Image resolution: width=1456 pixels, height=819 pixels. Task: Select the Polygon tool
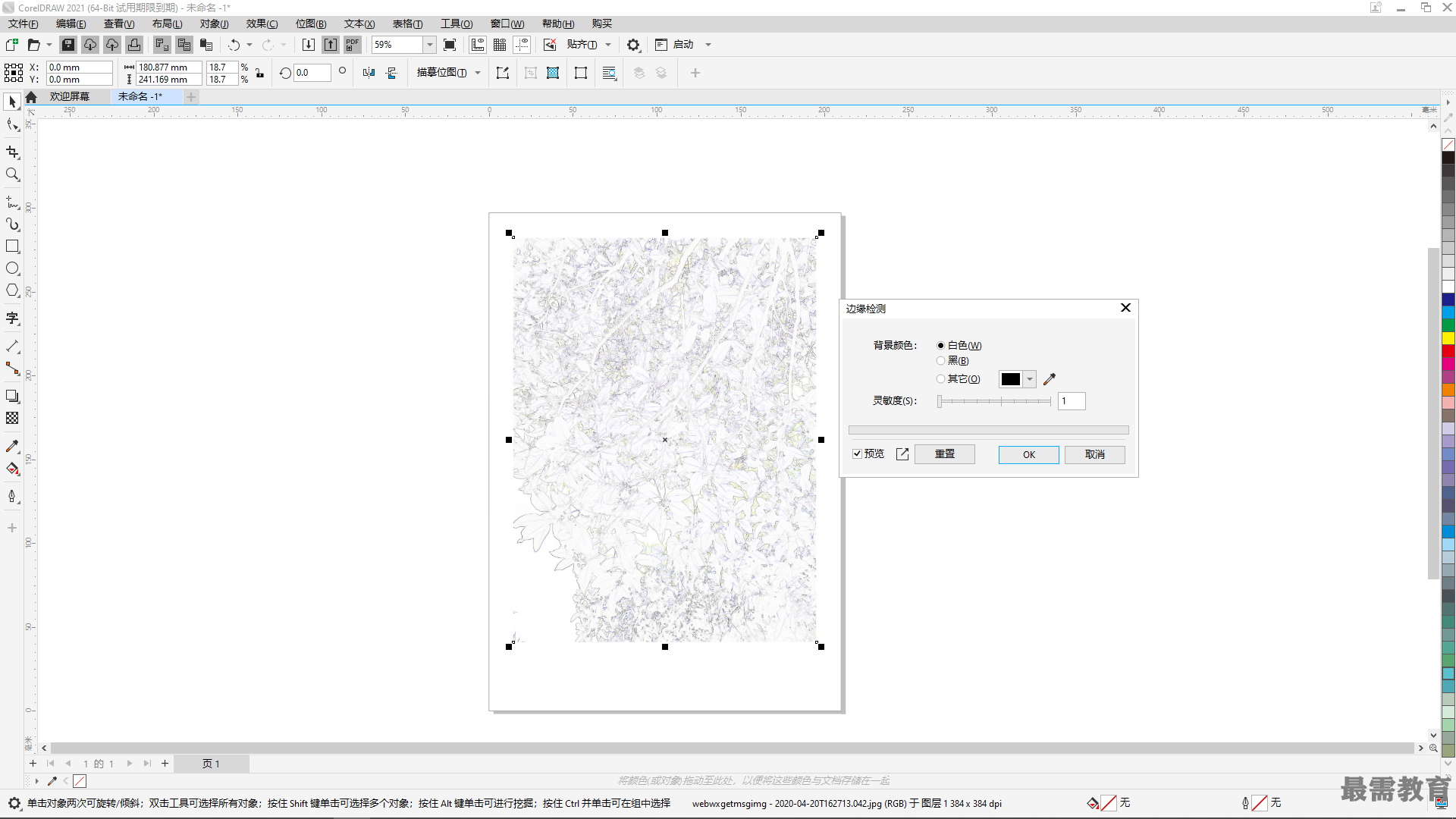(12, 290)
